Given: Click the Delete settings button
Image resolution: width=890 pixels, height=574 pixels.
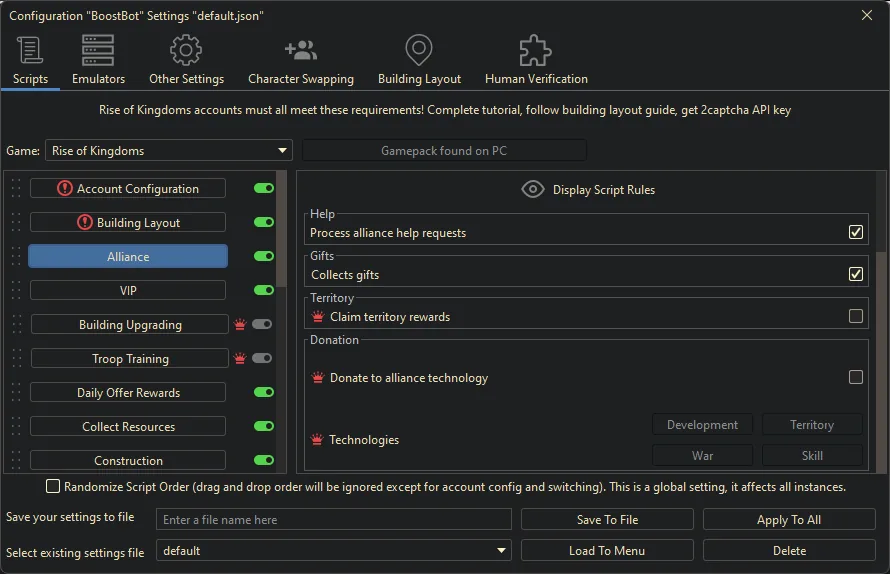Looking at the screenshot, I should (789, 550).
